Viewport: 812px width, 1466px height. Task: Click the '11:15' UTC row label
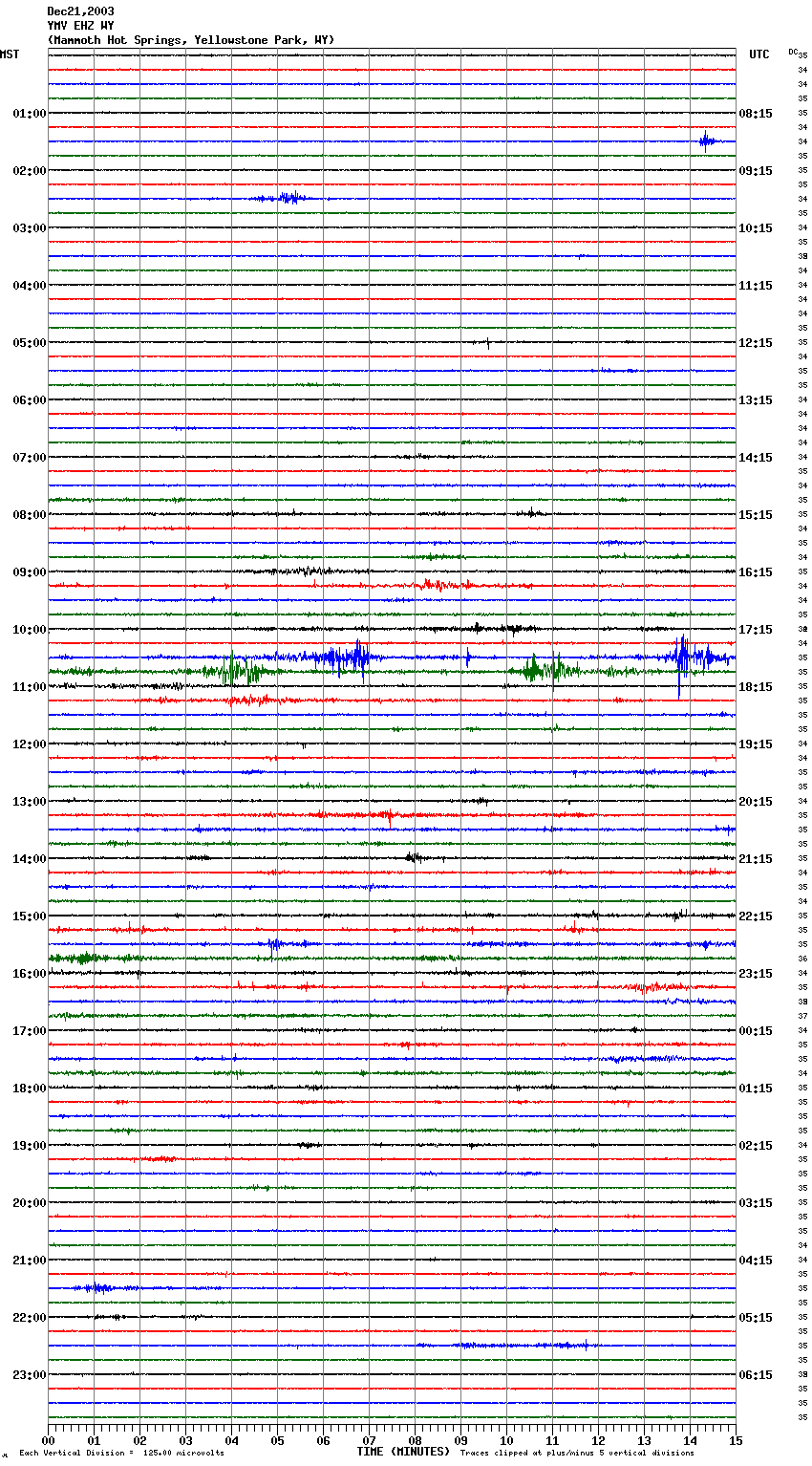point(756,286)
